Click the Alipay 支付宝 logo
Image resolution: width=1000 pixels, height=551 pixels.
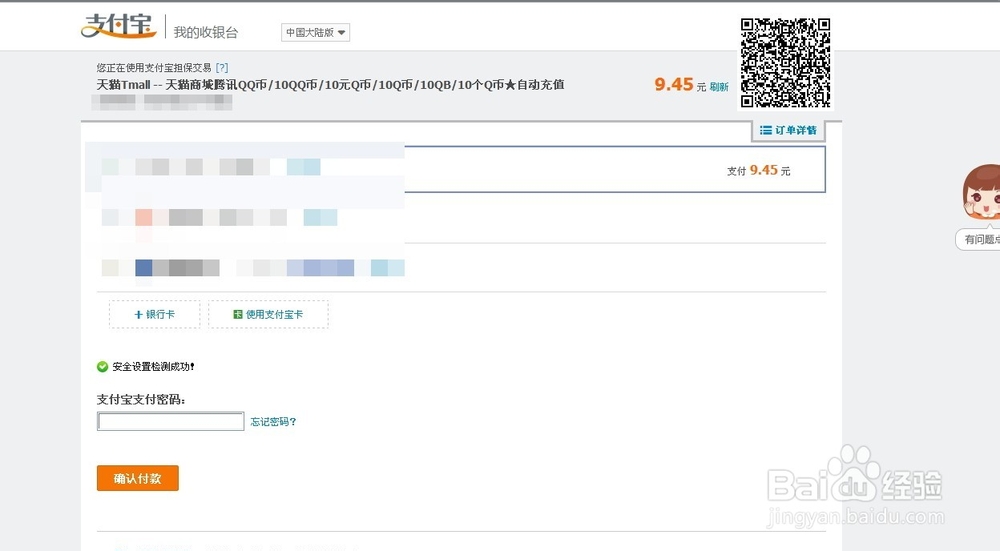pyautogui.click(x=119, y=26)
